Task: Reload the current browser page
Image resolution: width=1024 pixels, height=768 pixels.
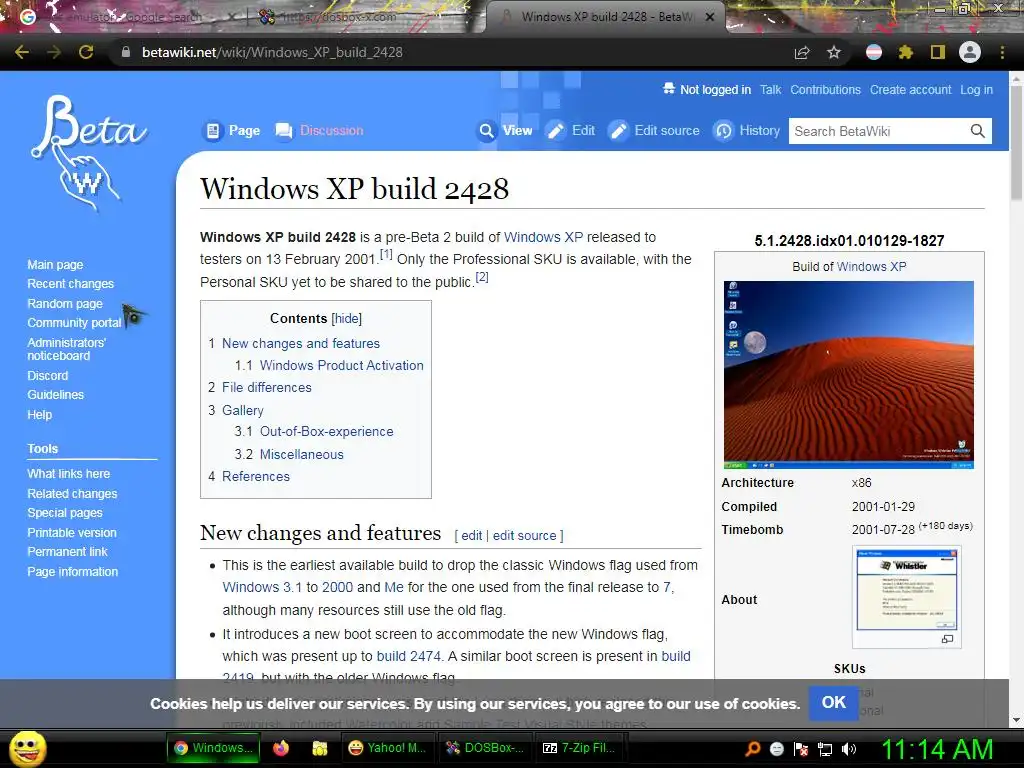Action: pos(86,52)
